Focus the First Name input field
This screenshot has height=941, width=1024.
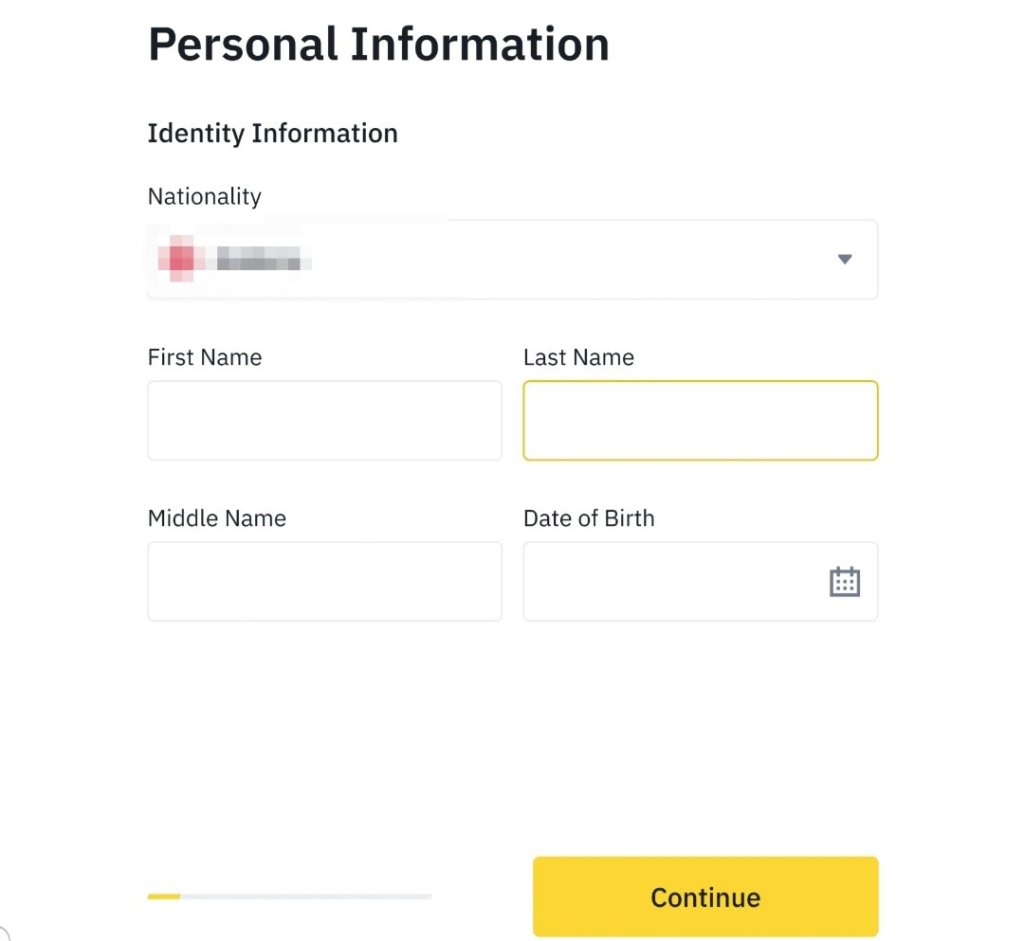click(x=324, y=420)
